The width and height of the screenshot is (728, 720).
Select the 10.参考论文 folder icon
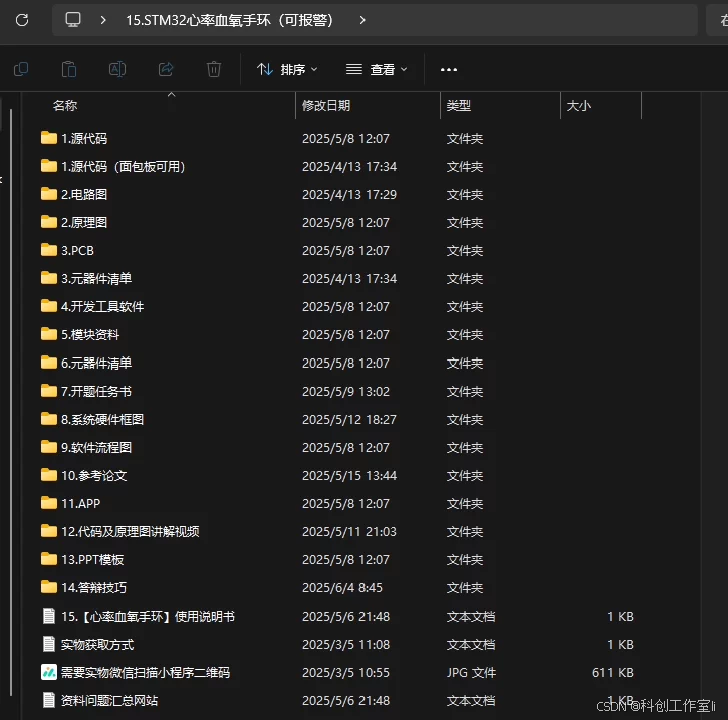click(49, 475)
